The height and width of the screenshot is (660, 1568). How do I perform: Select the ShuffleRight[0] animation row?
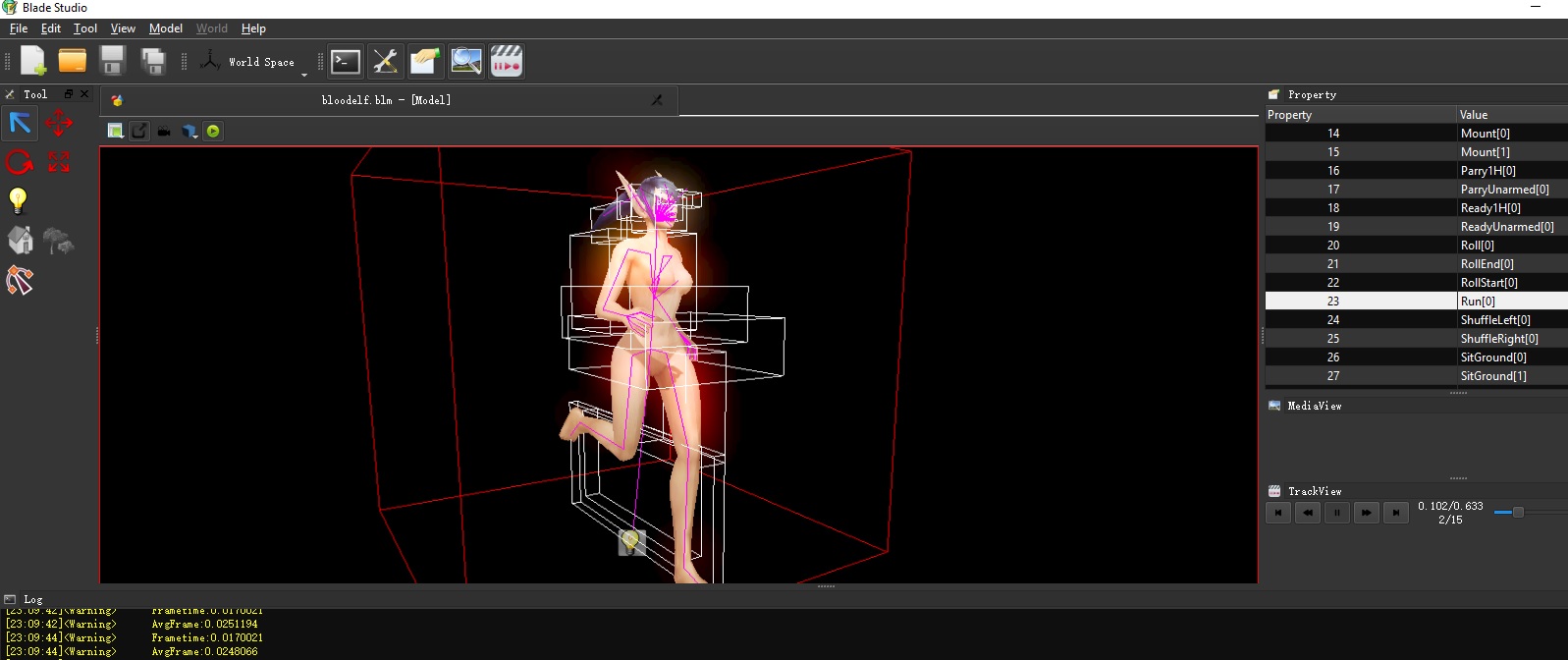pos(1416,339)
